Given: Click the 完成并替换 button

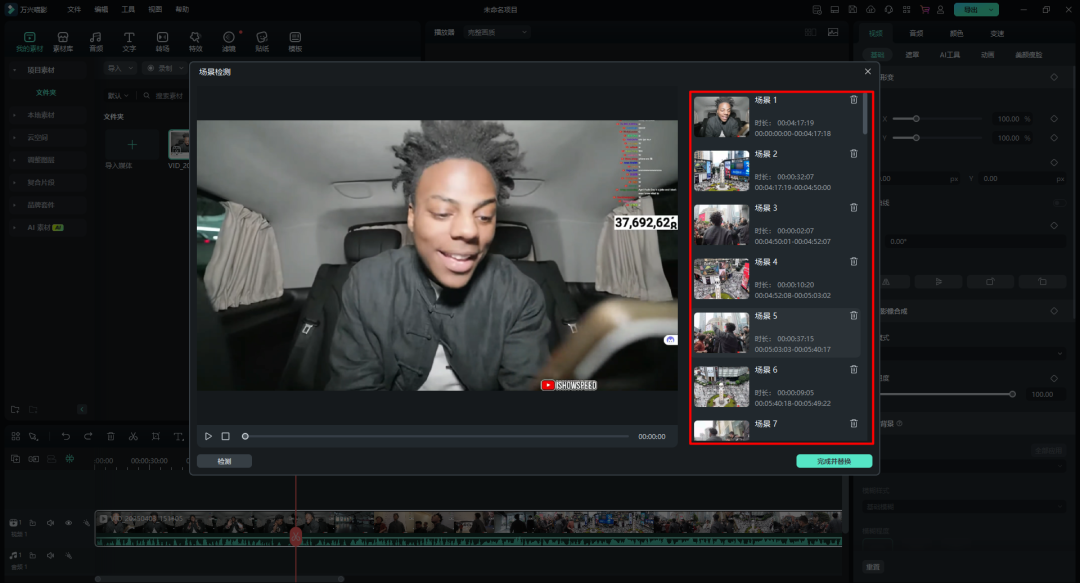Looking at the screenshot, I should point(834,461).
